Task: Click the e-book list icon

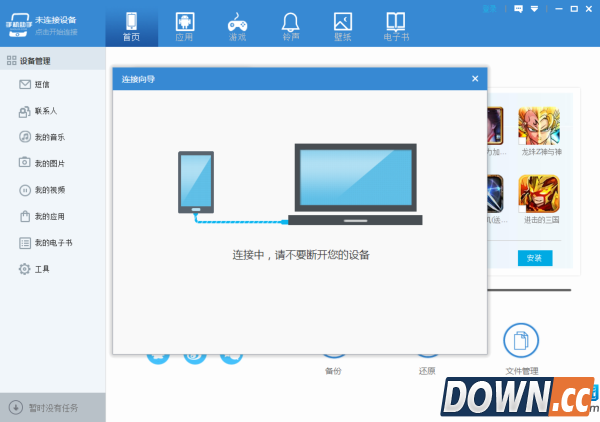Action: pyautogui.click(x=25, y=243)
